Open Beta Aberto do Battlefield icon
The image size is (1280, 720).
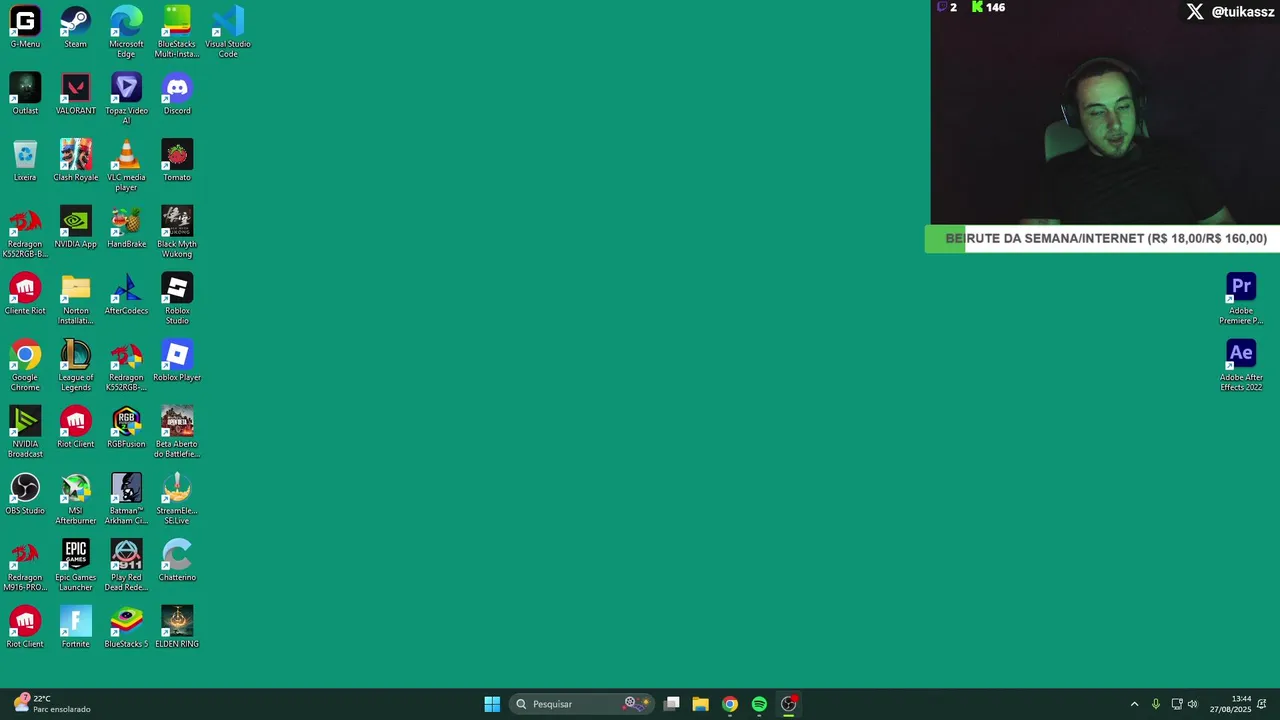[177, 432]
